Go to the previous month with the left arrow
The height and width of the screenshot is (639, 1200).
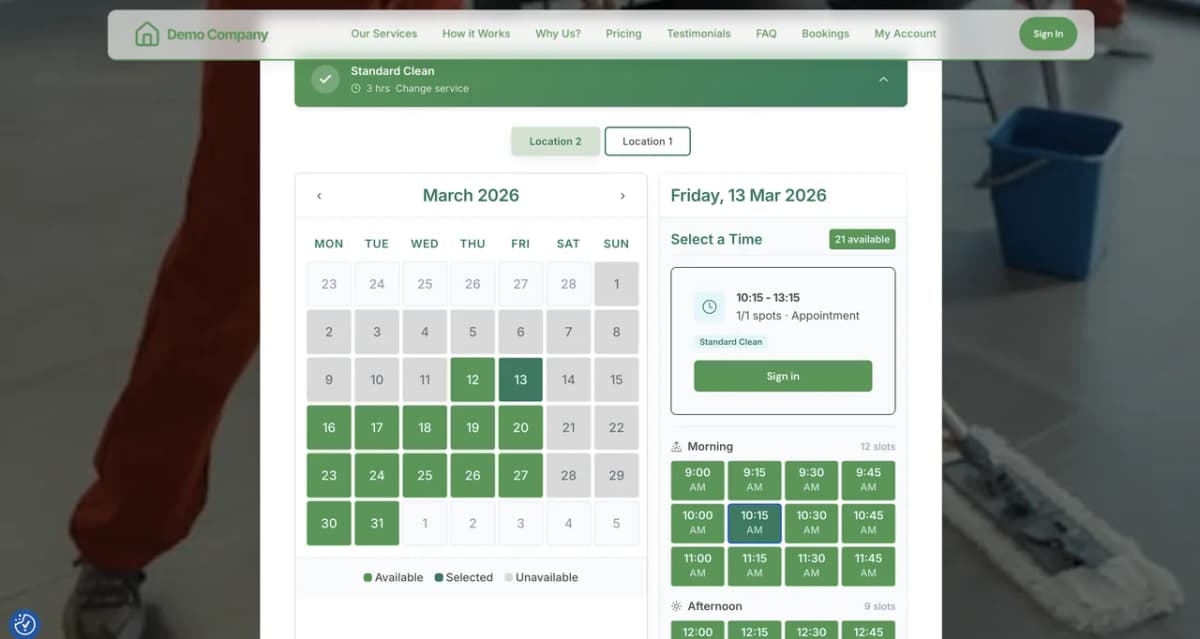coord(319,196)
